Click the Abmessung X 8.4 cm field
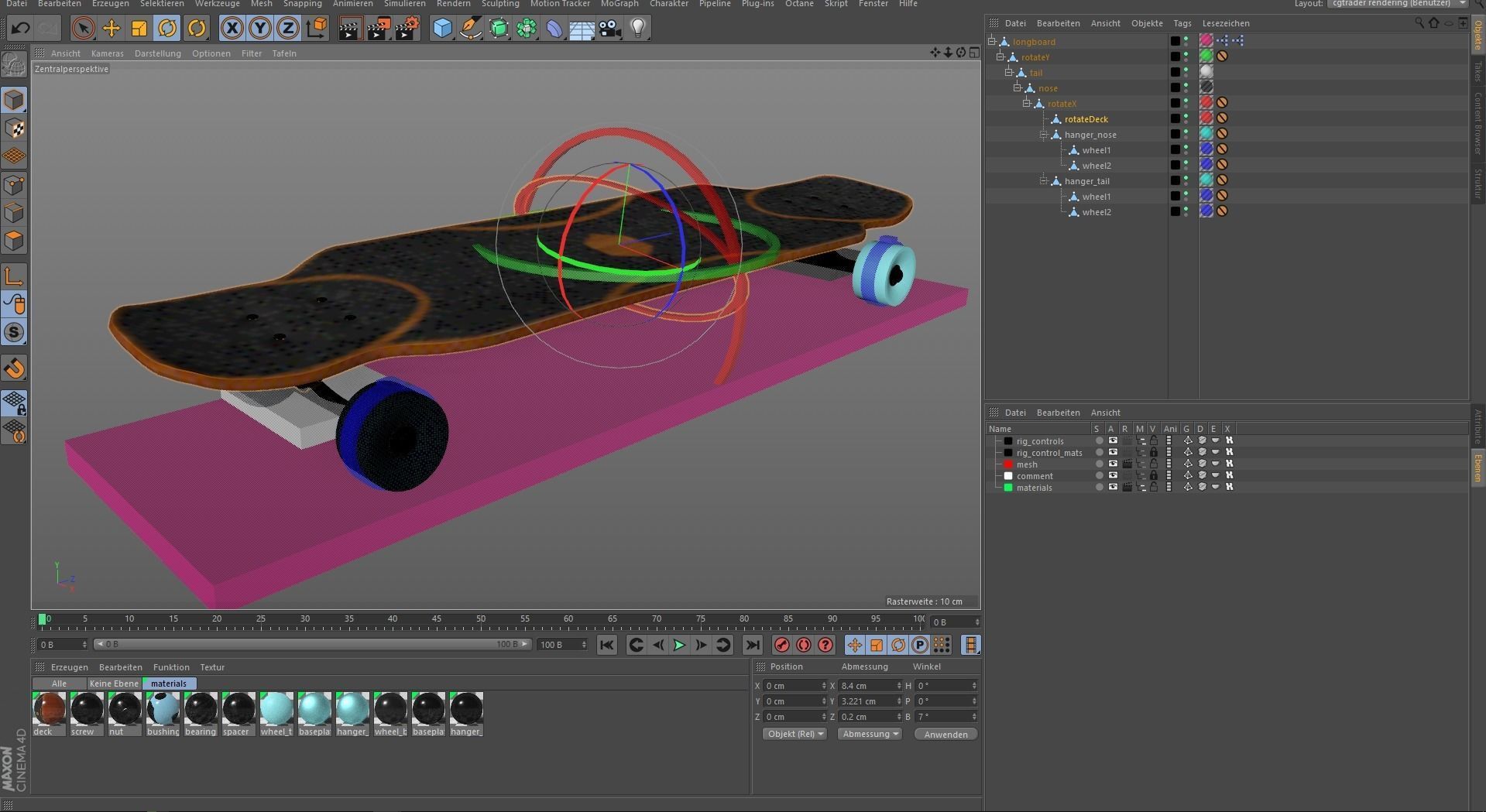This screenshot has height=812, width=1486. tap(870, 686)
